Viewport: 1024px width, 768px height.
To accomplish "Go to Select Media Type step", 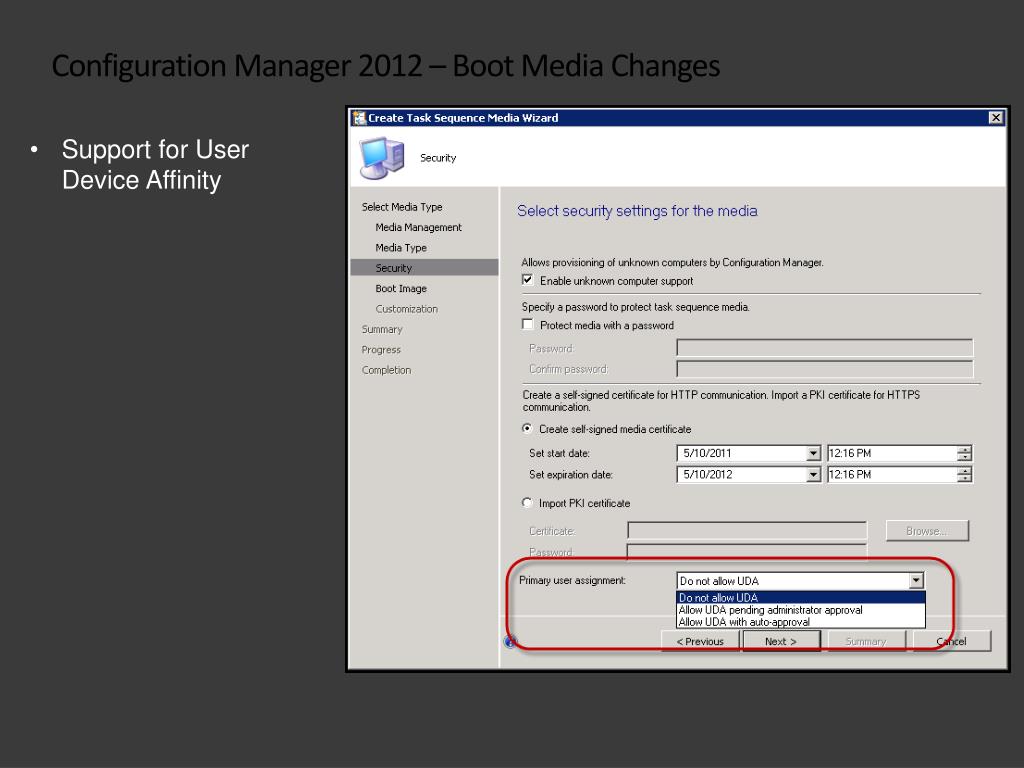I will 402,207.
